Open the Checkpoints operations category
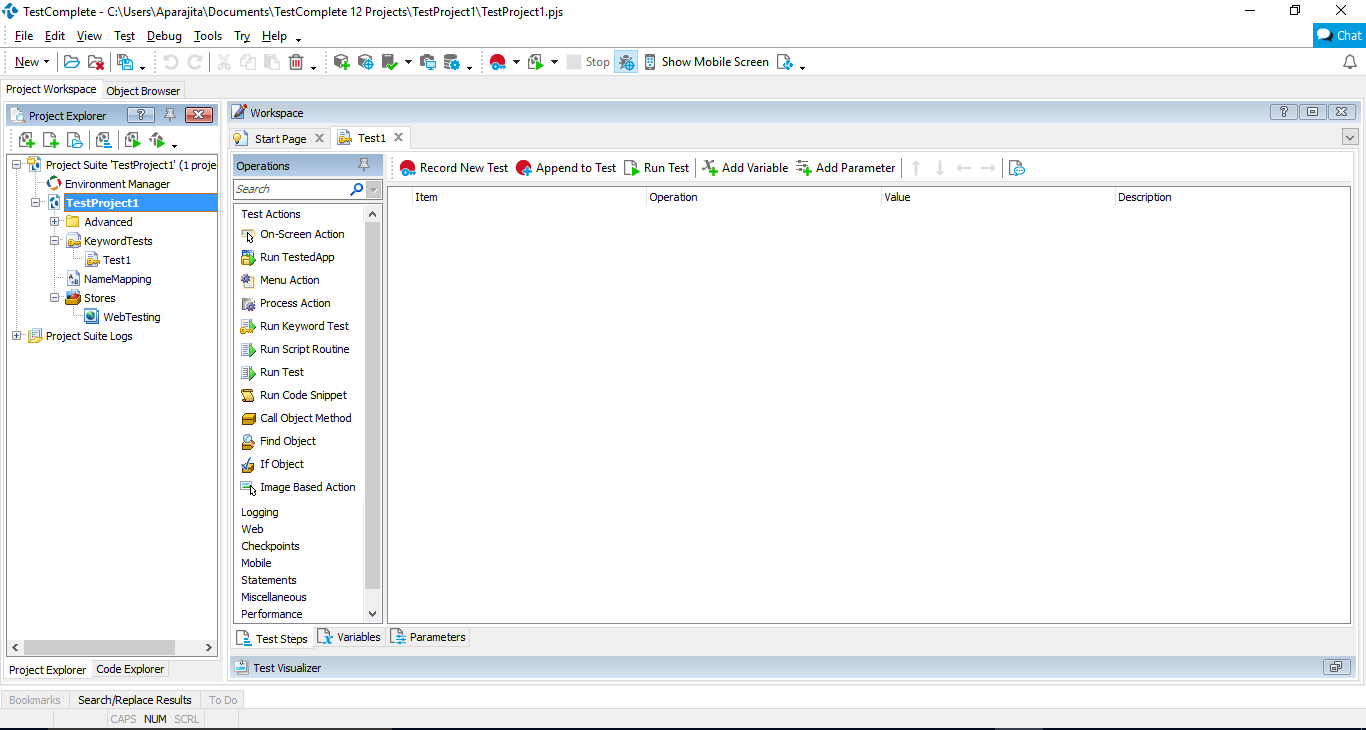The height and width of the screenshot is (730, 1366). [x=270, y=546]
